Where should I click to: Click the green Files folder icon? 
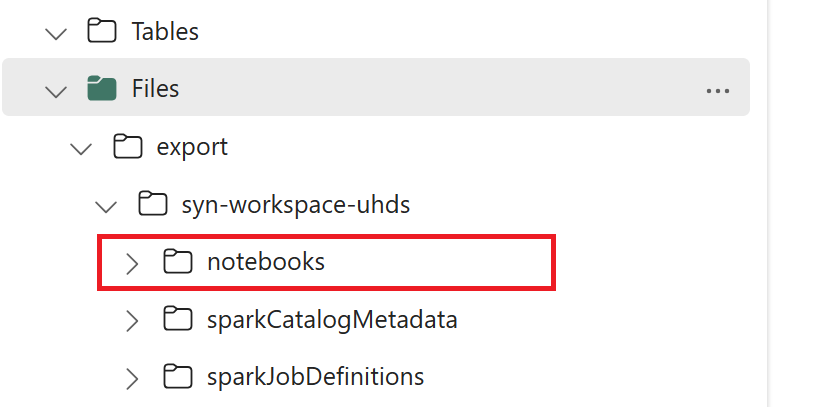point(101,88)
